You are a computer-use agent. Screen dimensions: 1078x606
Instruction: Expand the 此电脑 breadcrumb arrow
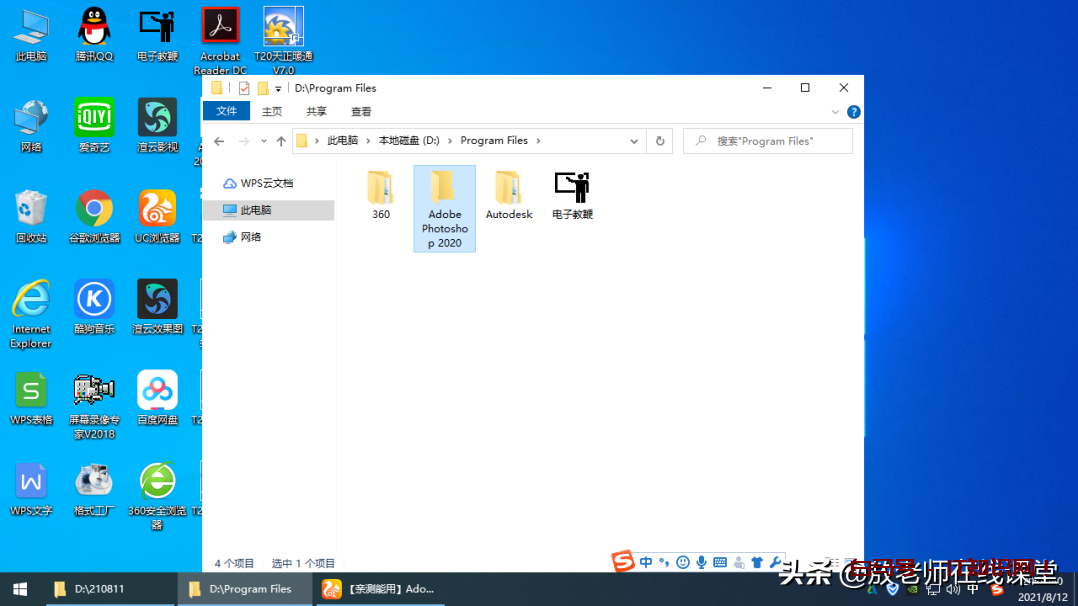click(x=367, y=140)
